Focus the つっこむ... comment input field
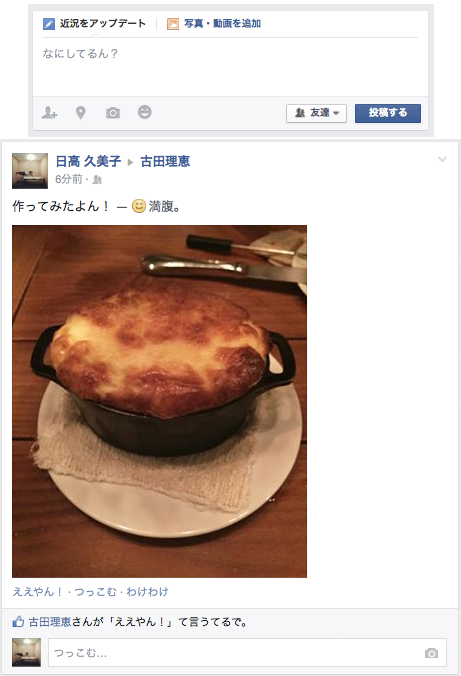 pyautogui.click(x=248, y=653)
